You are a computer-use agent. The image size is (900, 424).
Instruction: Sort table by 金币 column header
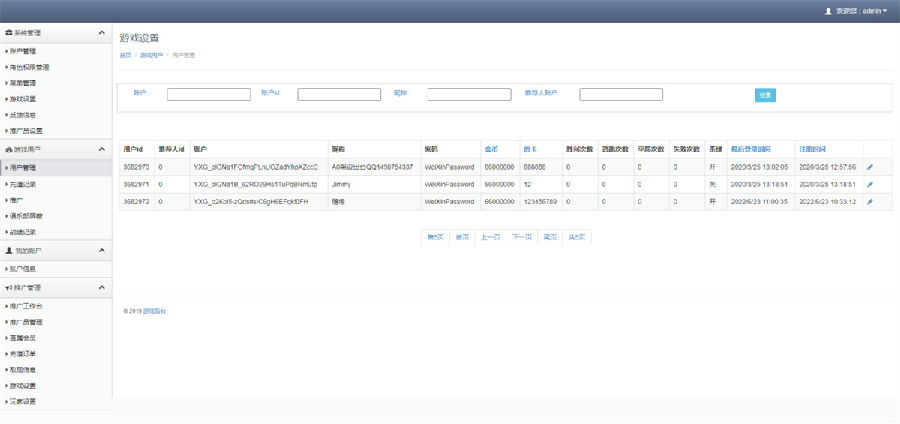[x=491, y=149]
